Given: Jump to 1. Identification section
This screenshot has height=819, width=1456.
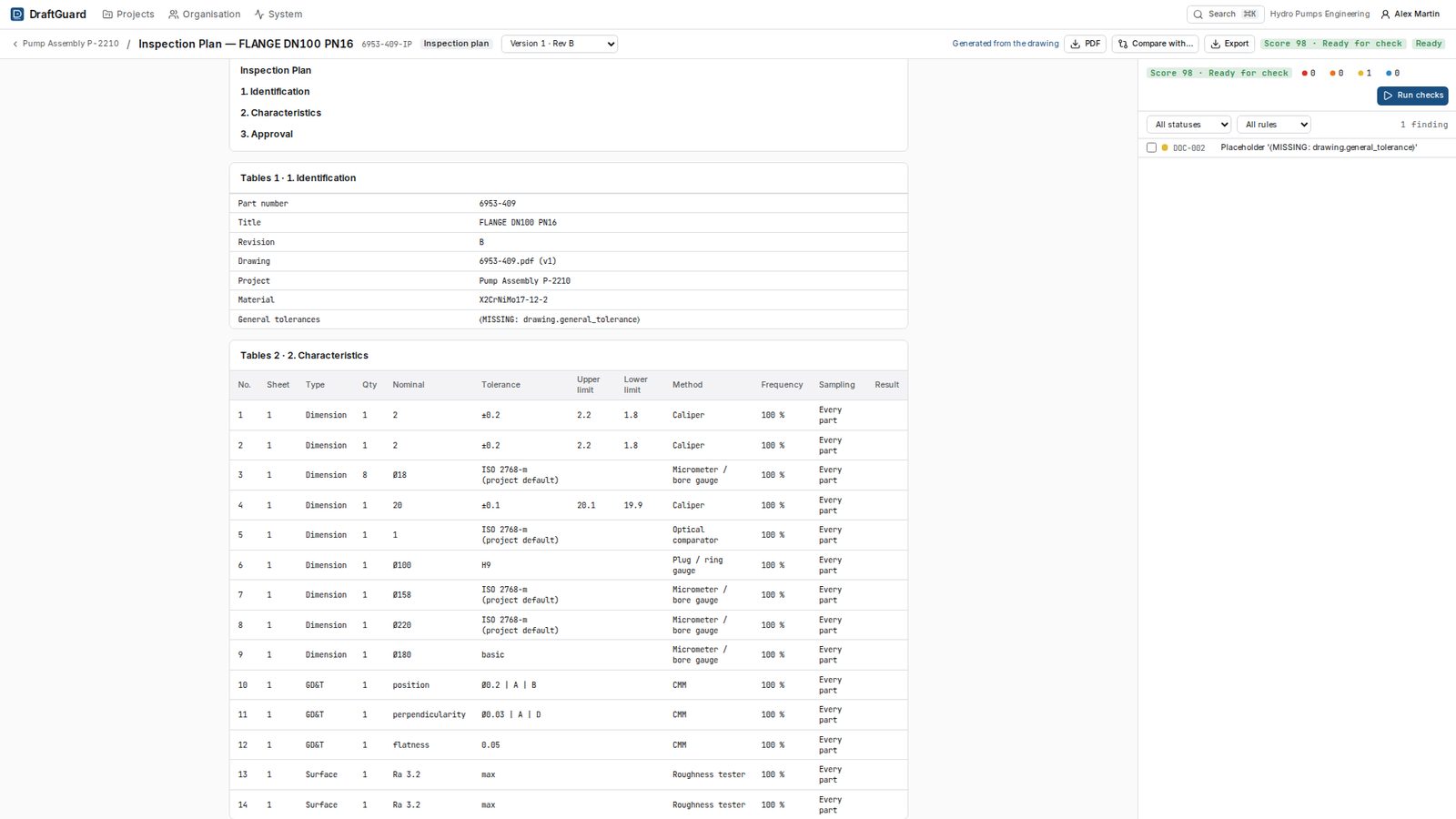Looking at the screenshot, I should (275, 92).
